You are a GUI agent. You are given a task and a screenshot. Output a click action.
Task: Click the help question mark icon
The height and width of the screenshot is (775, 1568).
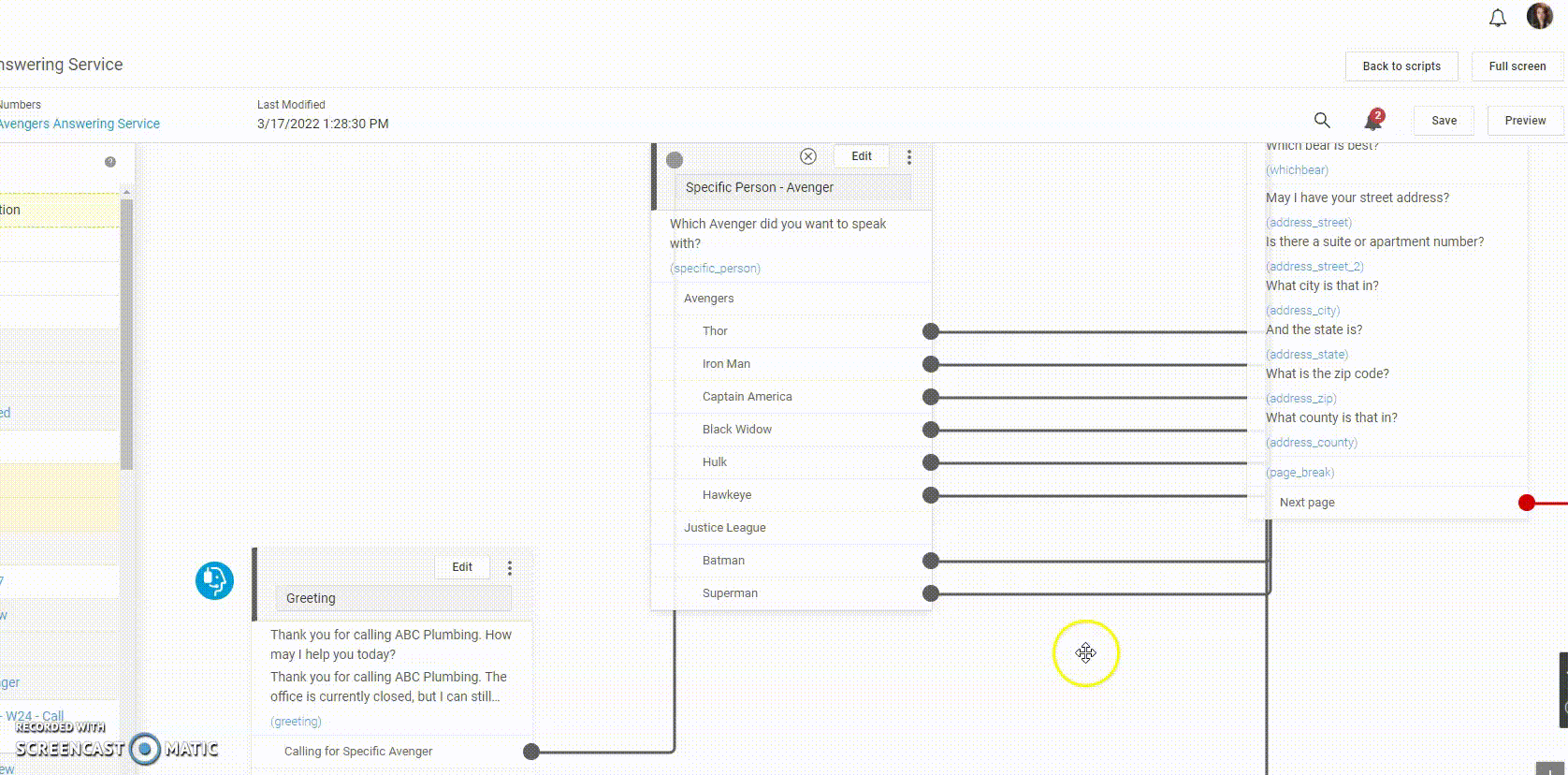110,162
